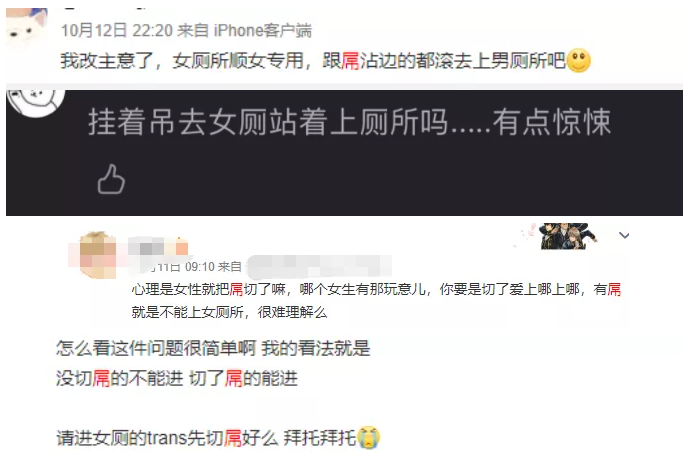Viewport: 688px width, 453px height.
Task: Expand the chevron menu on the lower post
Action: 624,236
